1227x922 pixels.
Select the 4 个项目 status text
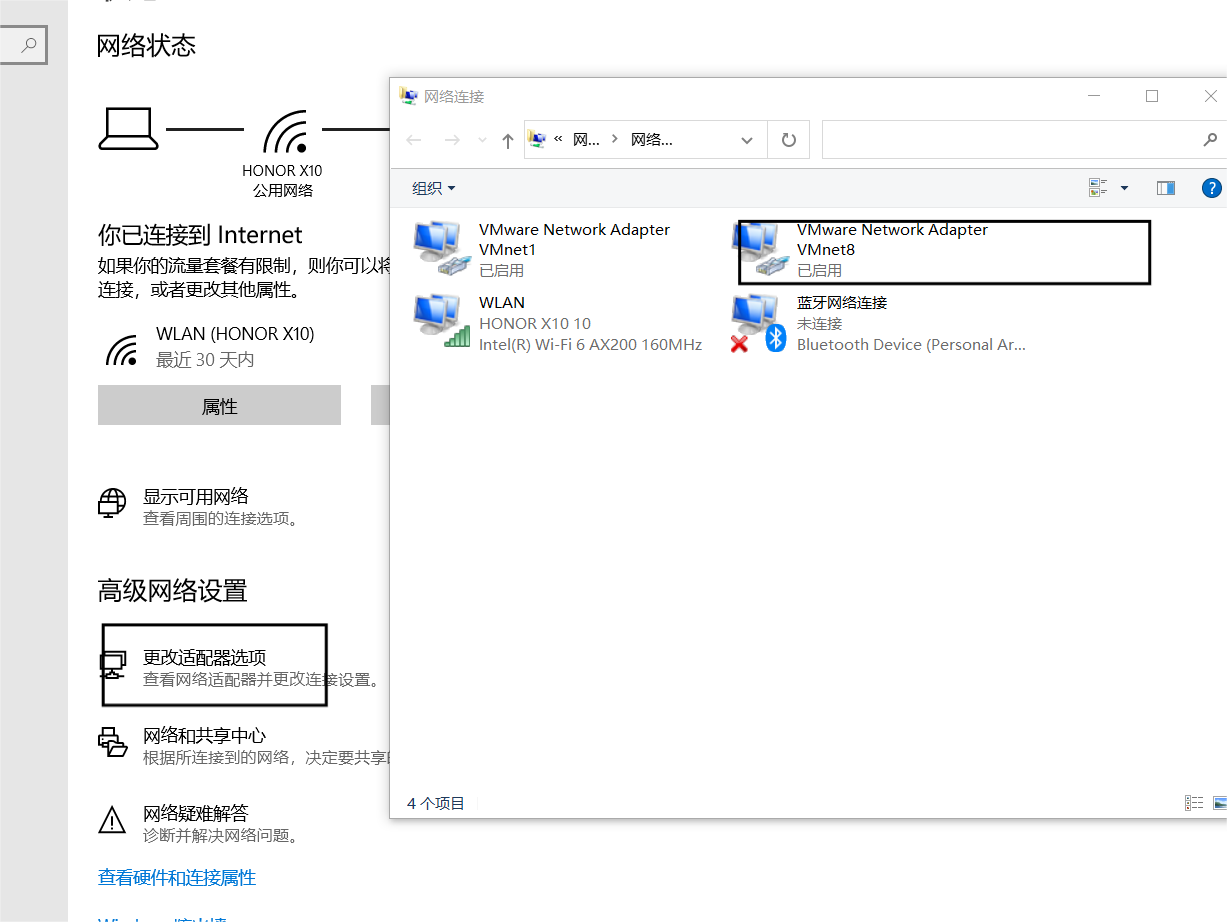pyautogui.click(x=436, y=803)
